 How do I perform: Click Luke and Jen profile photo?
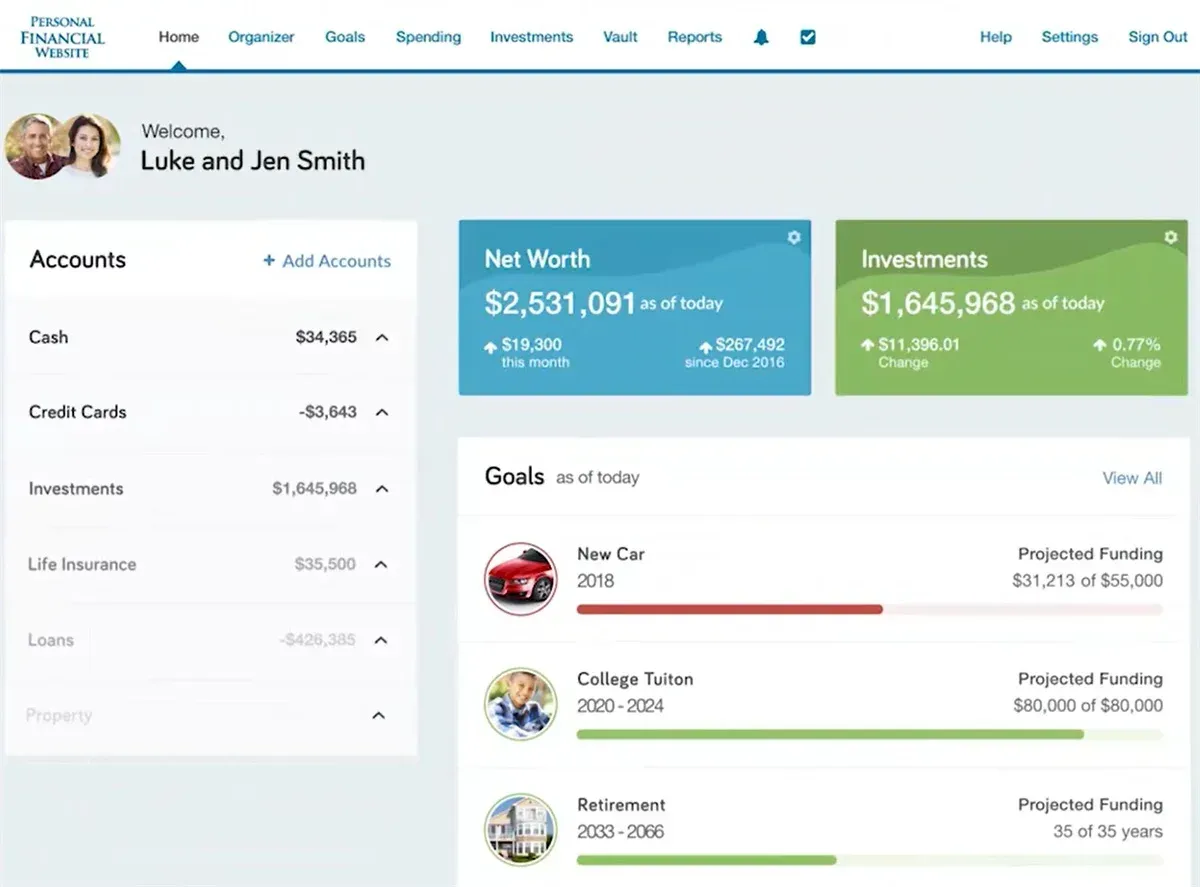coord(62,146)
